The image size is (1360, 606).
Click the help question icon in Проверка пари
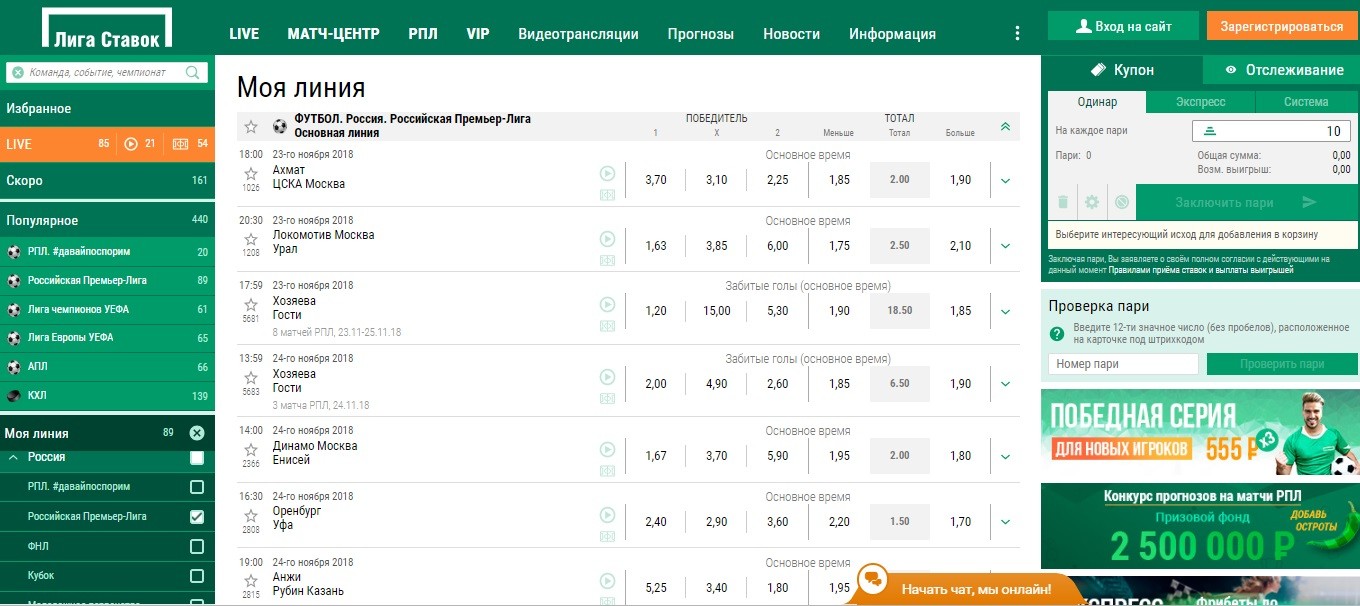pyautogui.click(x=1056, y=334)
